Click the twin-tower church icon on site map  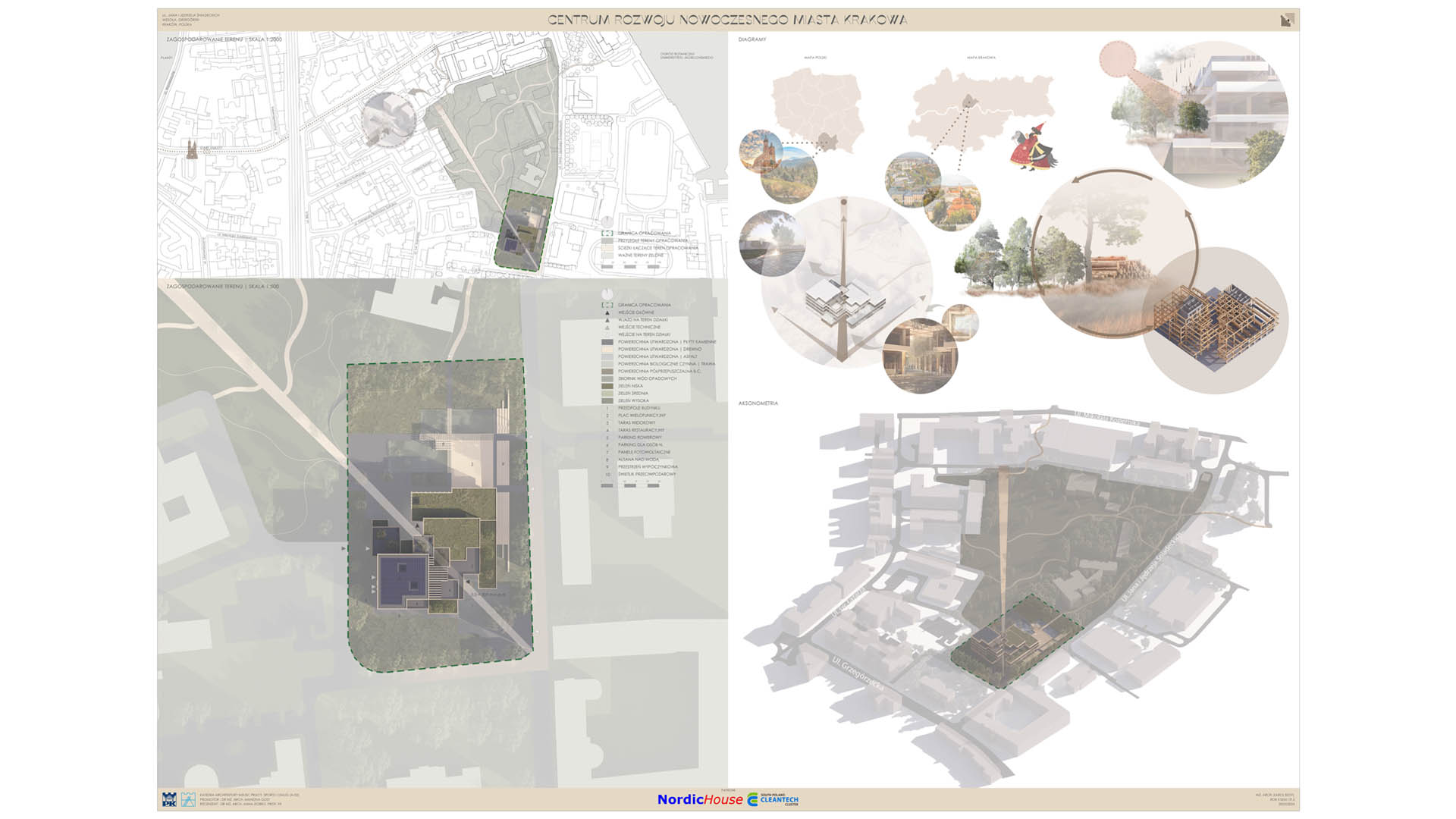[193, 149]
